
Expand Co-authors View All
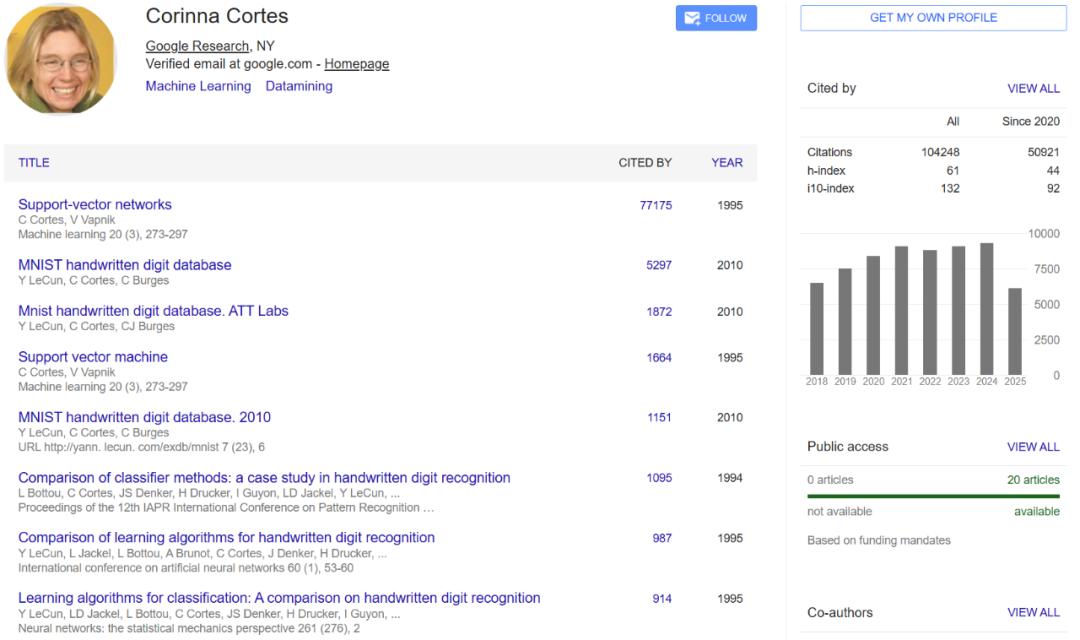click(1033, 612)
